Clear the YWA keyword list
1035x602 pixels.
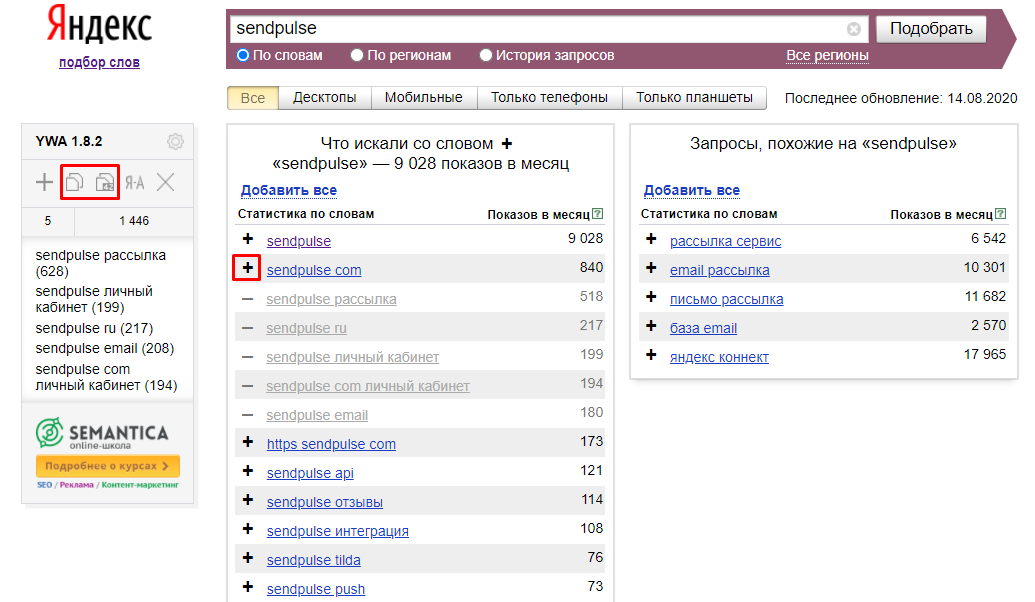click(166, 182)
